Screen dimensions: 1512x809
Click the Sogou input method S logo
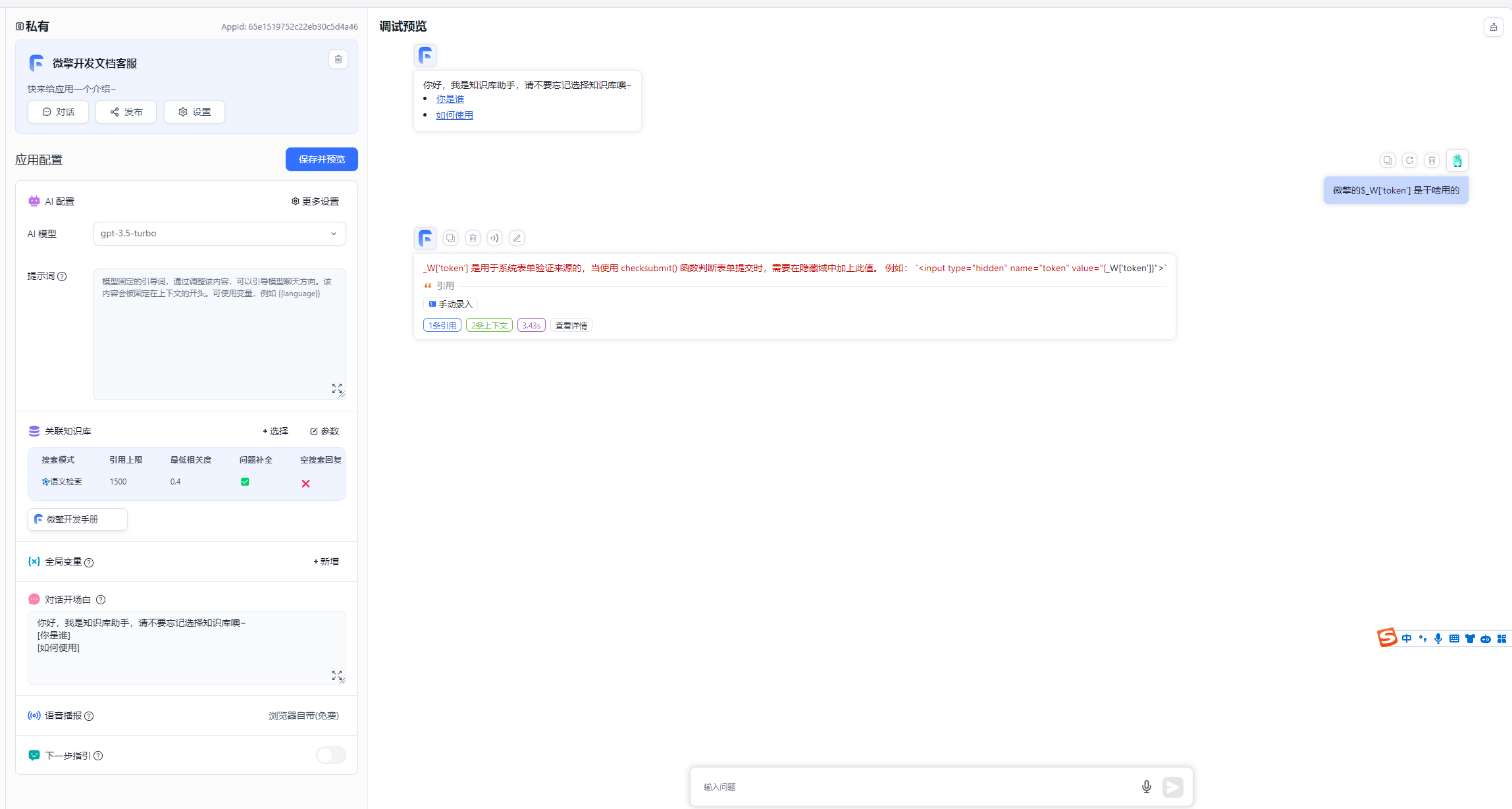coord(1387,637)
